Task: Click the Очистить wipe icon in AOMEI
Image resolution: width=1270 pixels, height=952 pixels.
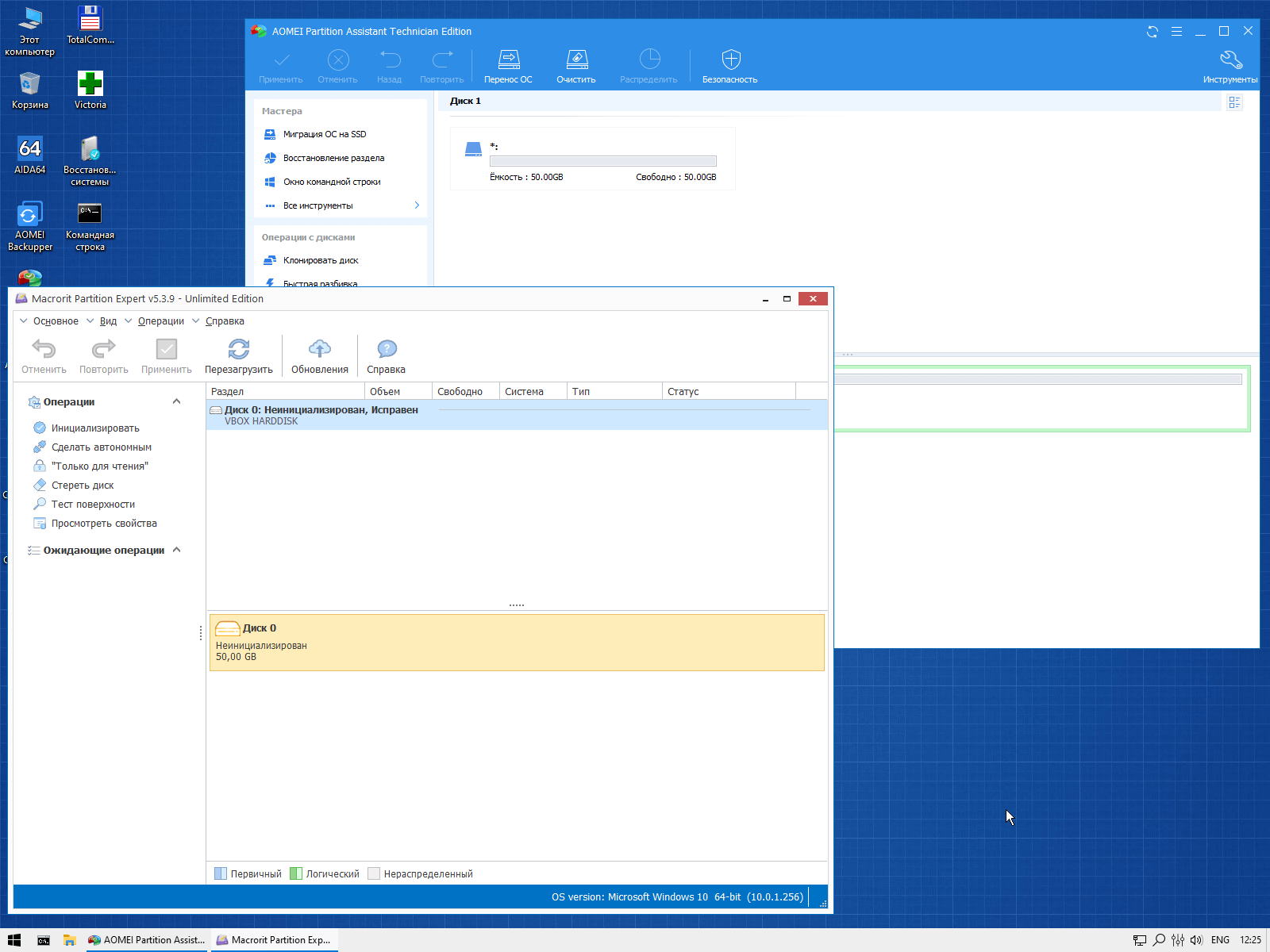Action: (x=576, y=61)
